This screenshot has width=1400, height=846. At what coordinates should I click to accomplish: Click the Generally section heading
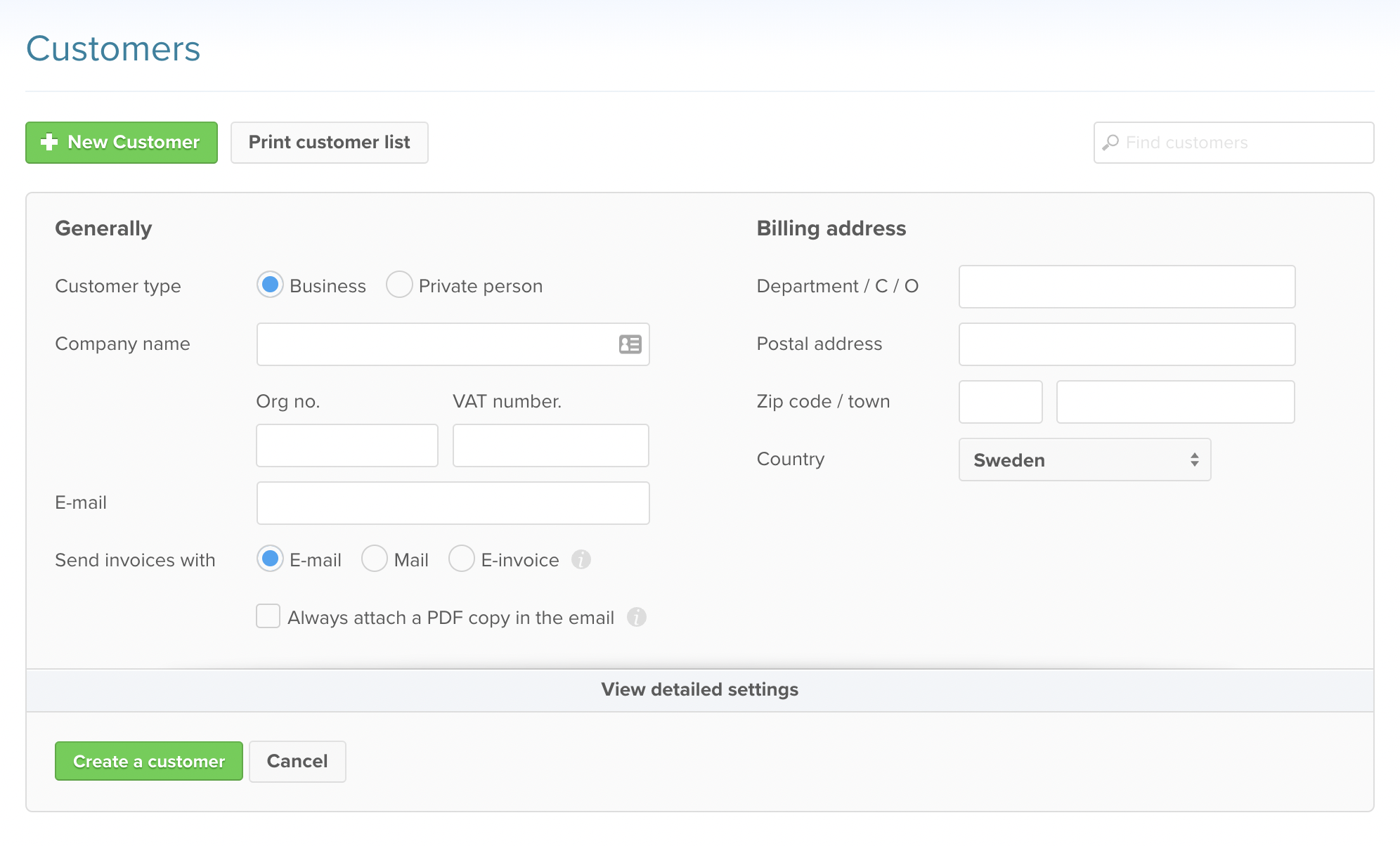tap(103, 229)
